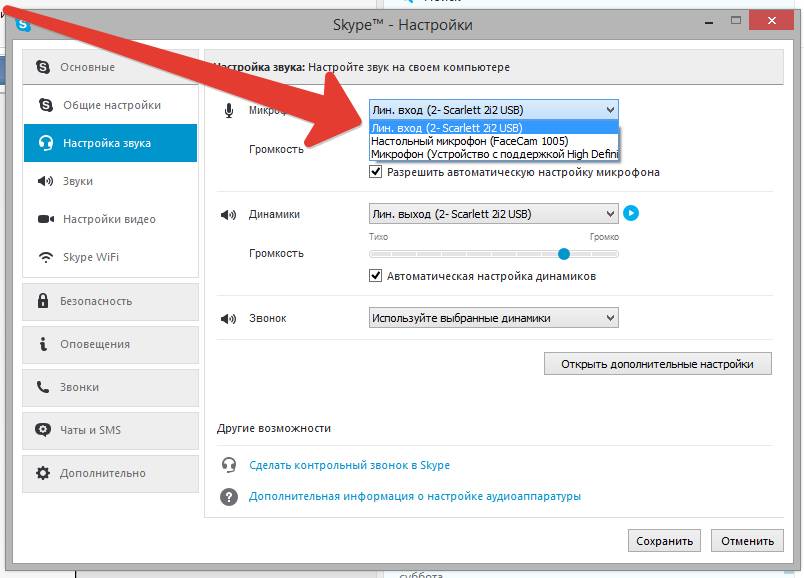Play the speaker test sound button

(x=631, y=213)
